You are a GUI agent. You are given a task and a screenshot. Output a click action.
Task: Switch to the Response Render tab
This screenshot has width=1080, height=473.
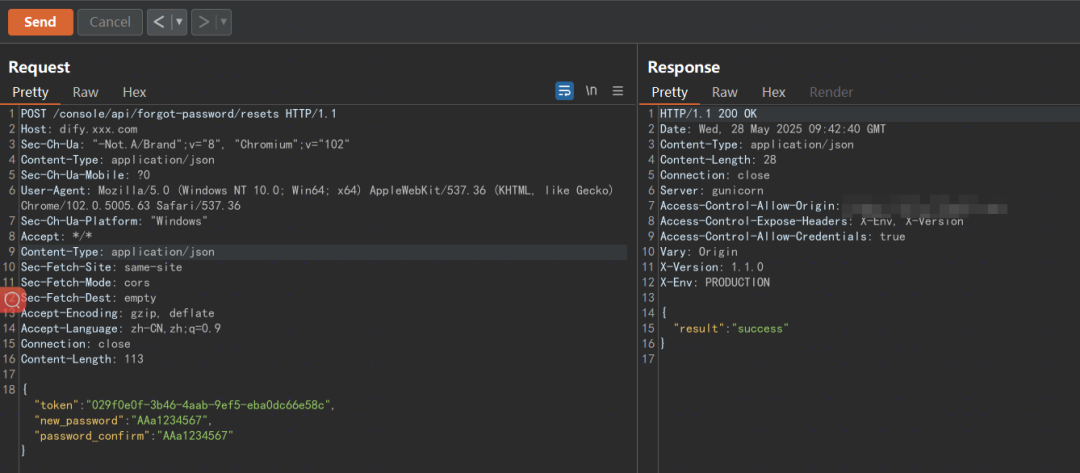(x=831, y=92)
